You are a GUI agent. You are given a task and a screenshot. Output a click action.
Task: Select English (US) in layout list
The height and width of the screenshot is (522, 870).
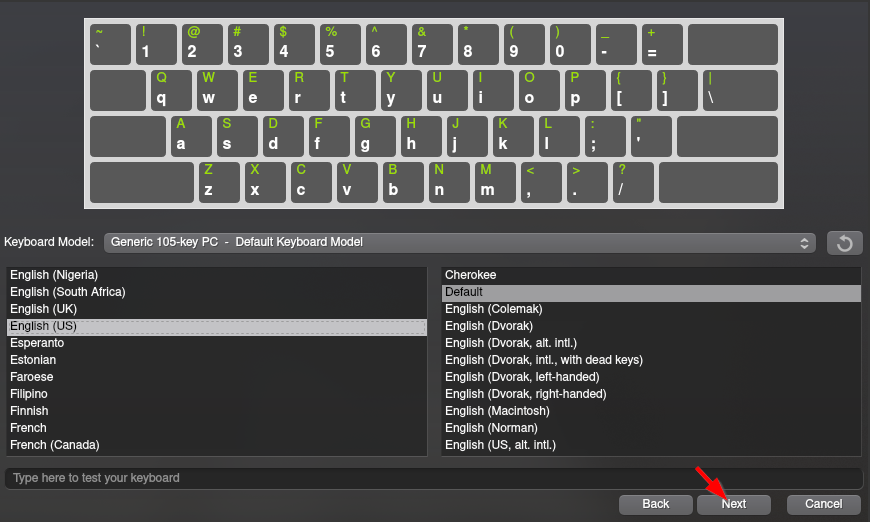216,326
